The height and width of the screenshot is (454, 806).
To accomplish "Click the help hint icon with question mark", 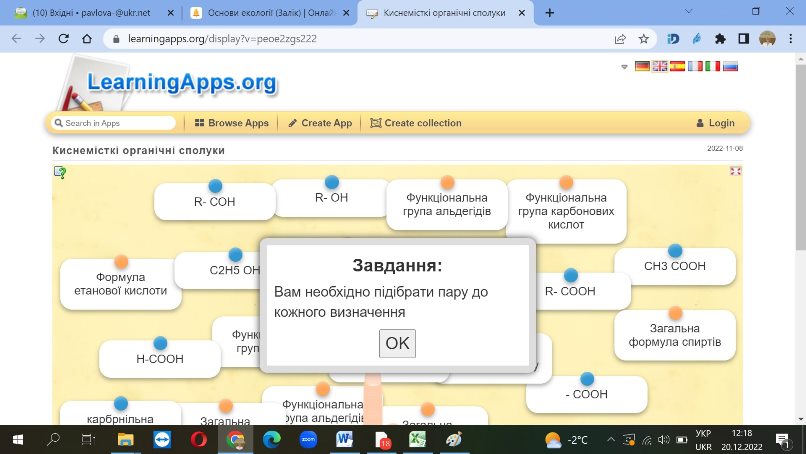I will pos(60,172).
